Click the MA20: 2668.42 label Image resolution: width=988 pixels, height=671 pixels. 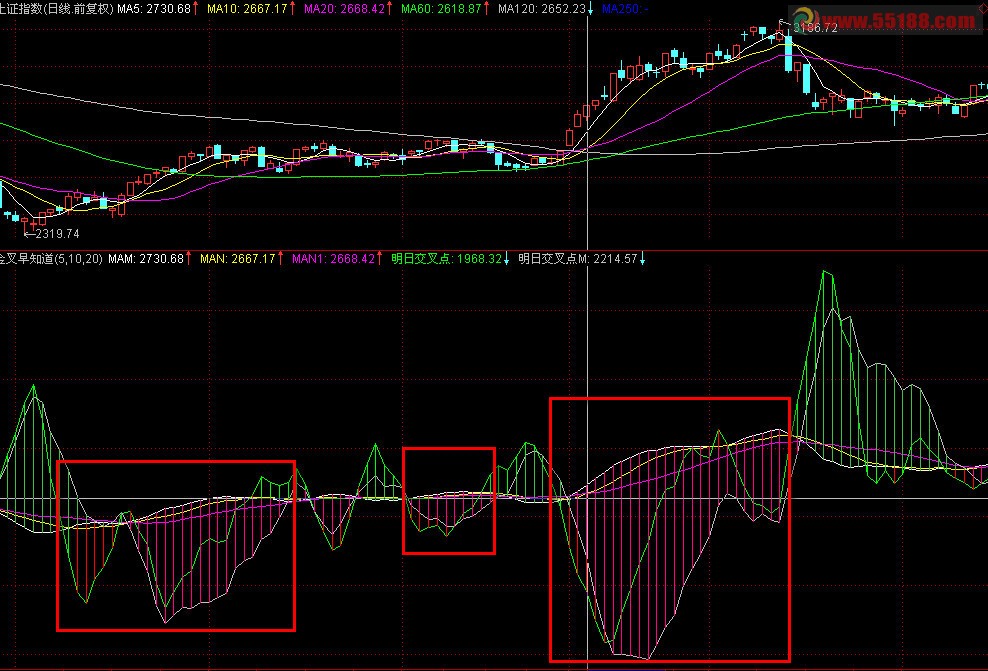(x=344, y=9)
